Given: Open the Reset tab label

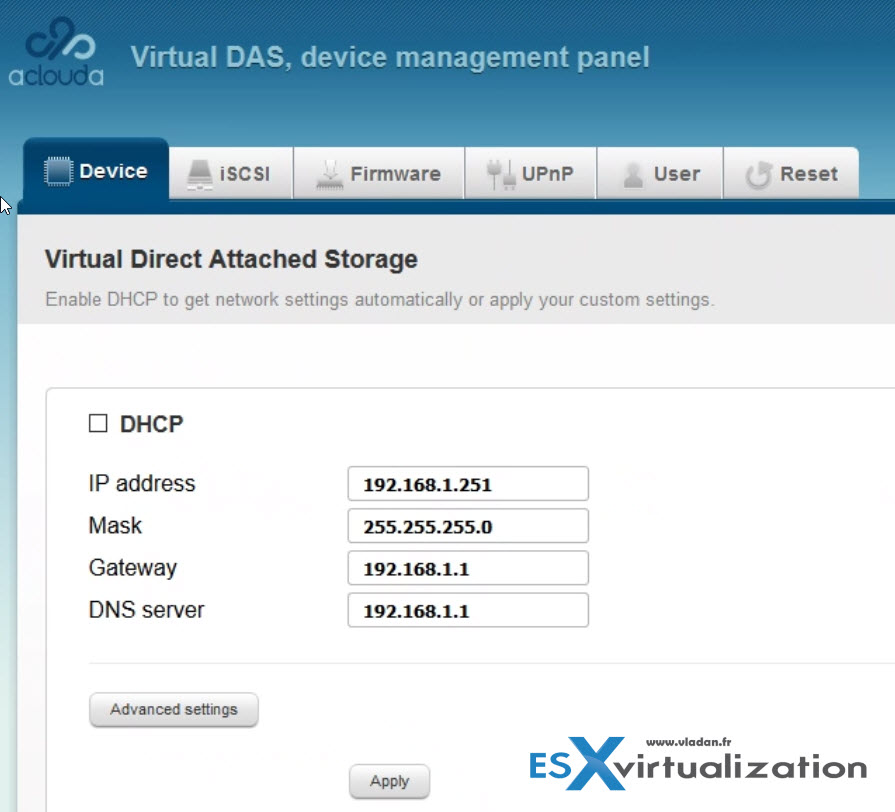Looking at the screenshot, I should coord(809,173).
